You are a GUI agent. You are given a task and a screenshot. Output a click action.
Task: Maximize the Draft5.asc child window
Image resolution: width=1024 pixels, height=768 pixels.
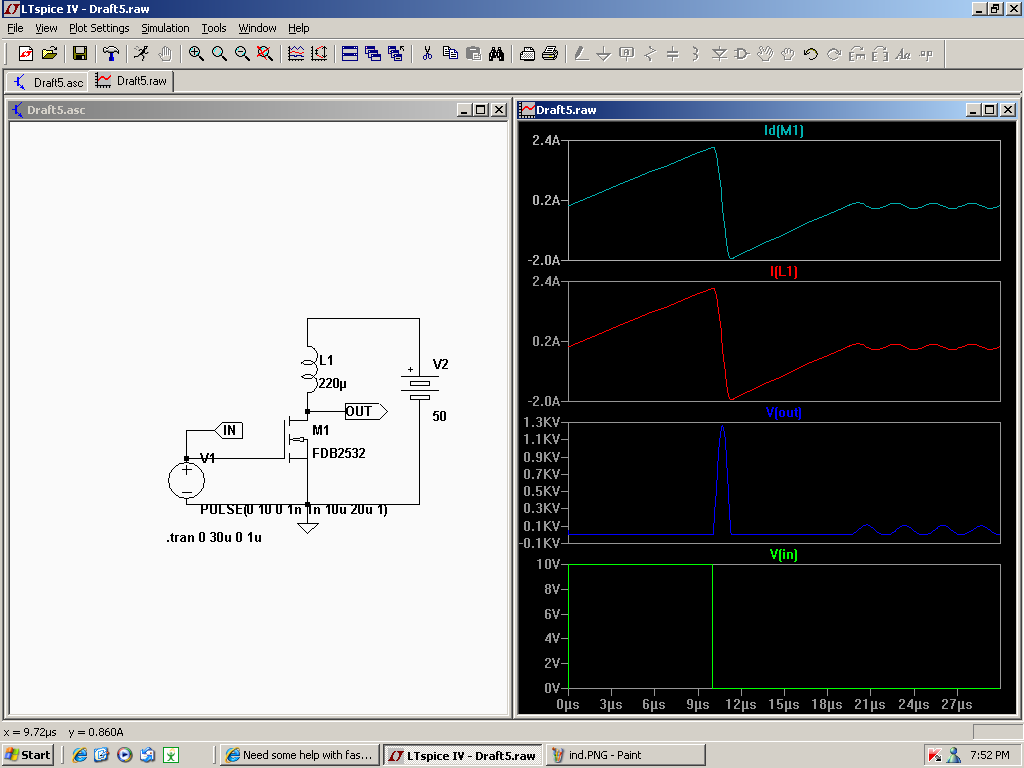tap(481, 110)
